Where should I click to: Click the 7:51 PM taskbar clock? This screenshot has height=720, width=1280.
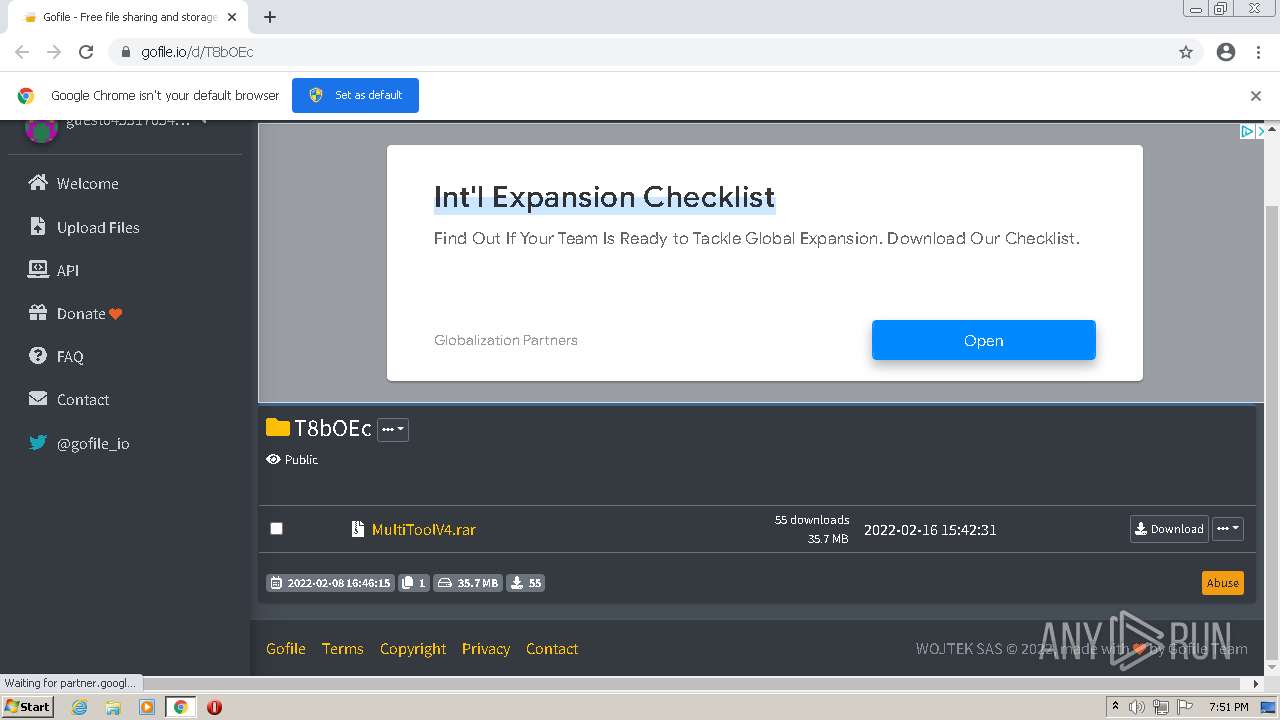pyautogui.click(x=1228, y=707)
